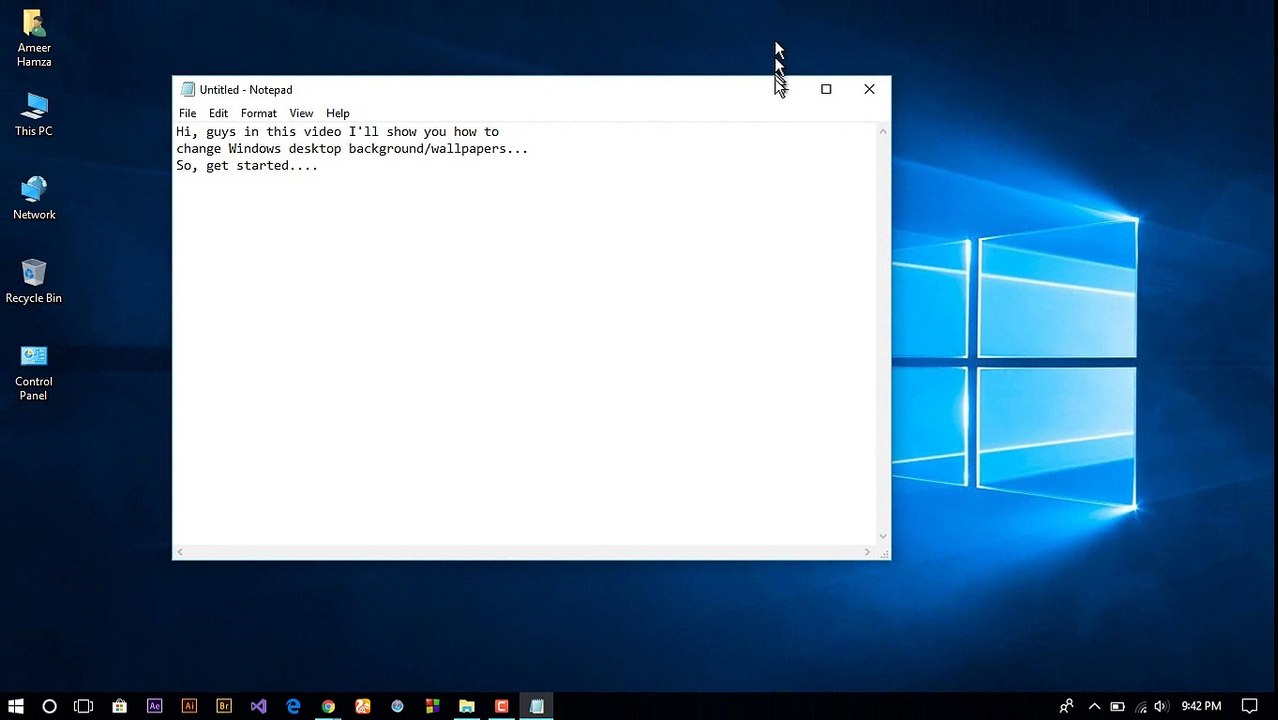Click scroll down arrow in Notepad
Image resolution: width=1278 pixels, height=720 pixels.
tap(883, 537)
